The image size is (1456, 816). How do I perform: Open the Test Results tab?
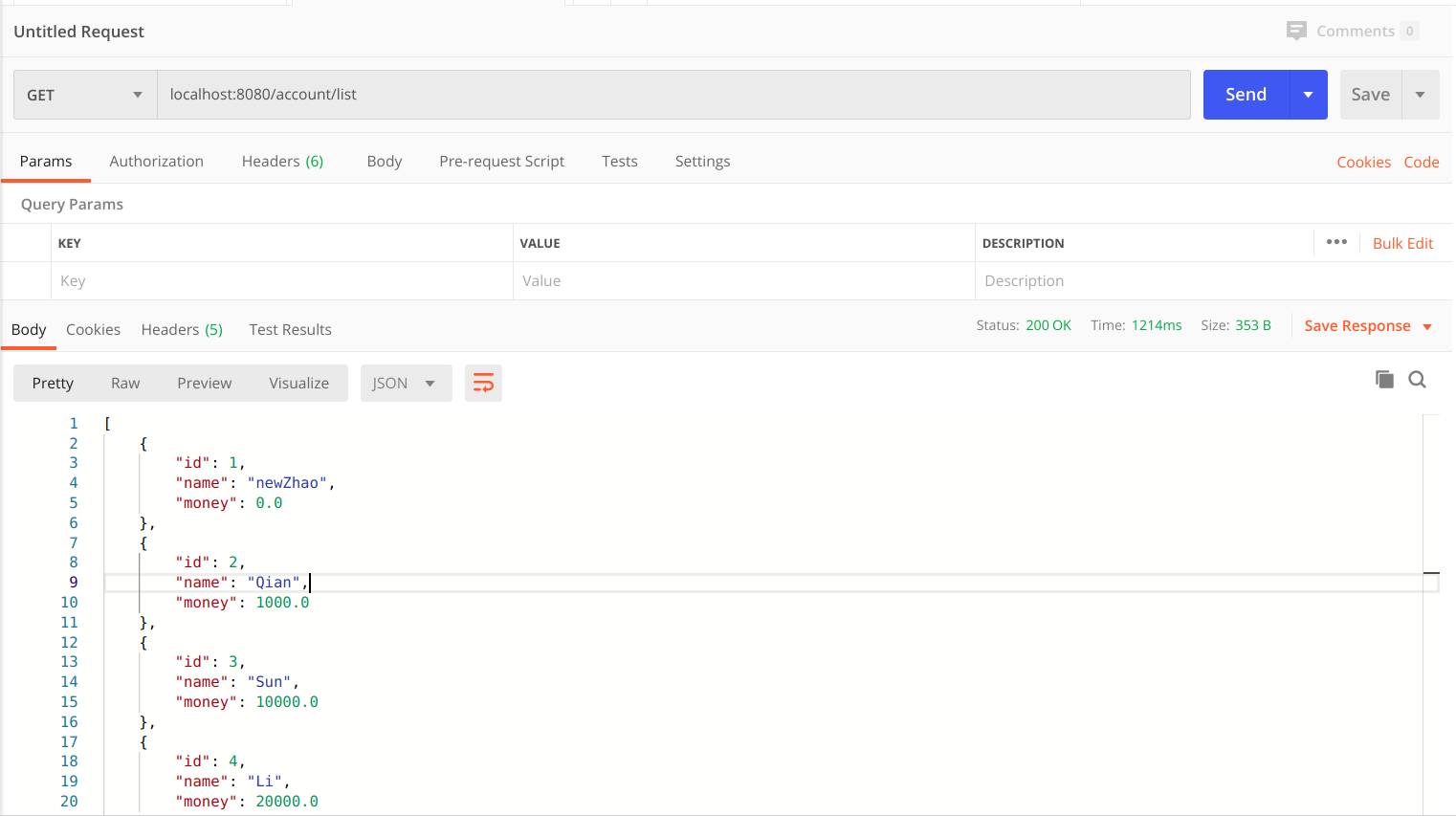(x=289, y=329)
